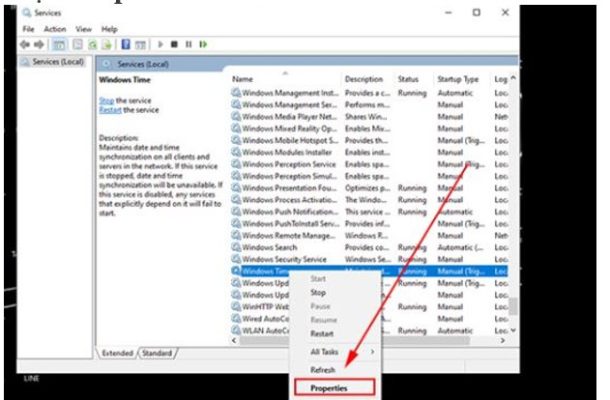Choose Restart in the context menu
Screen dimensions: 610x400
coord(322,334)
